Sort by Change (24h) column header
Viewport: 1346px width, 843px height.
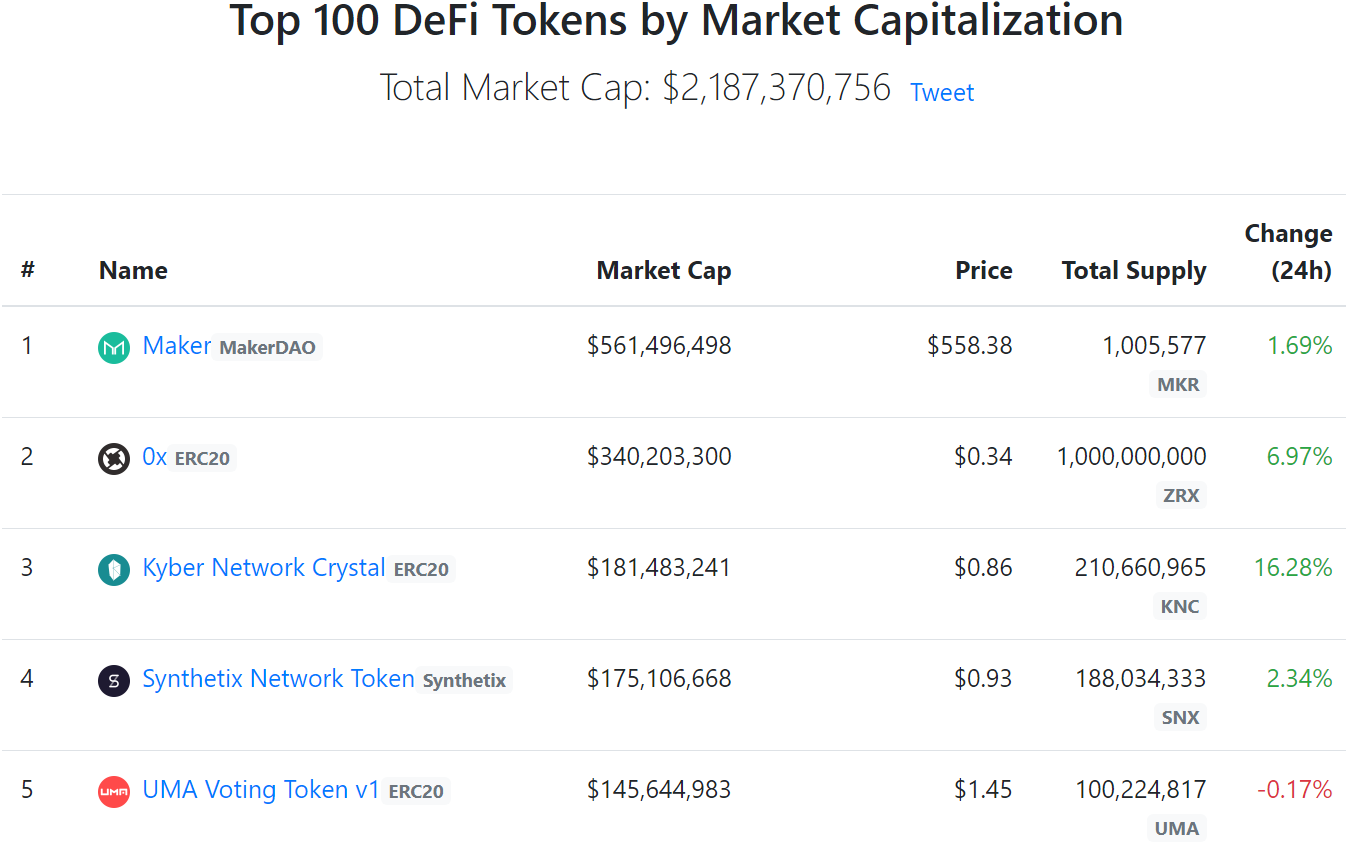click(1288, 252)
